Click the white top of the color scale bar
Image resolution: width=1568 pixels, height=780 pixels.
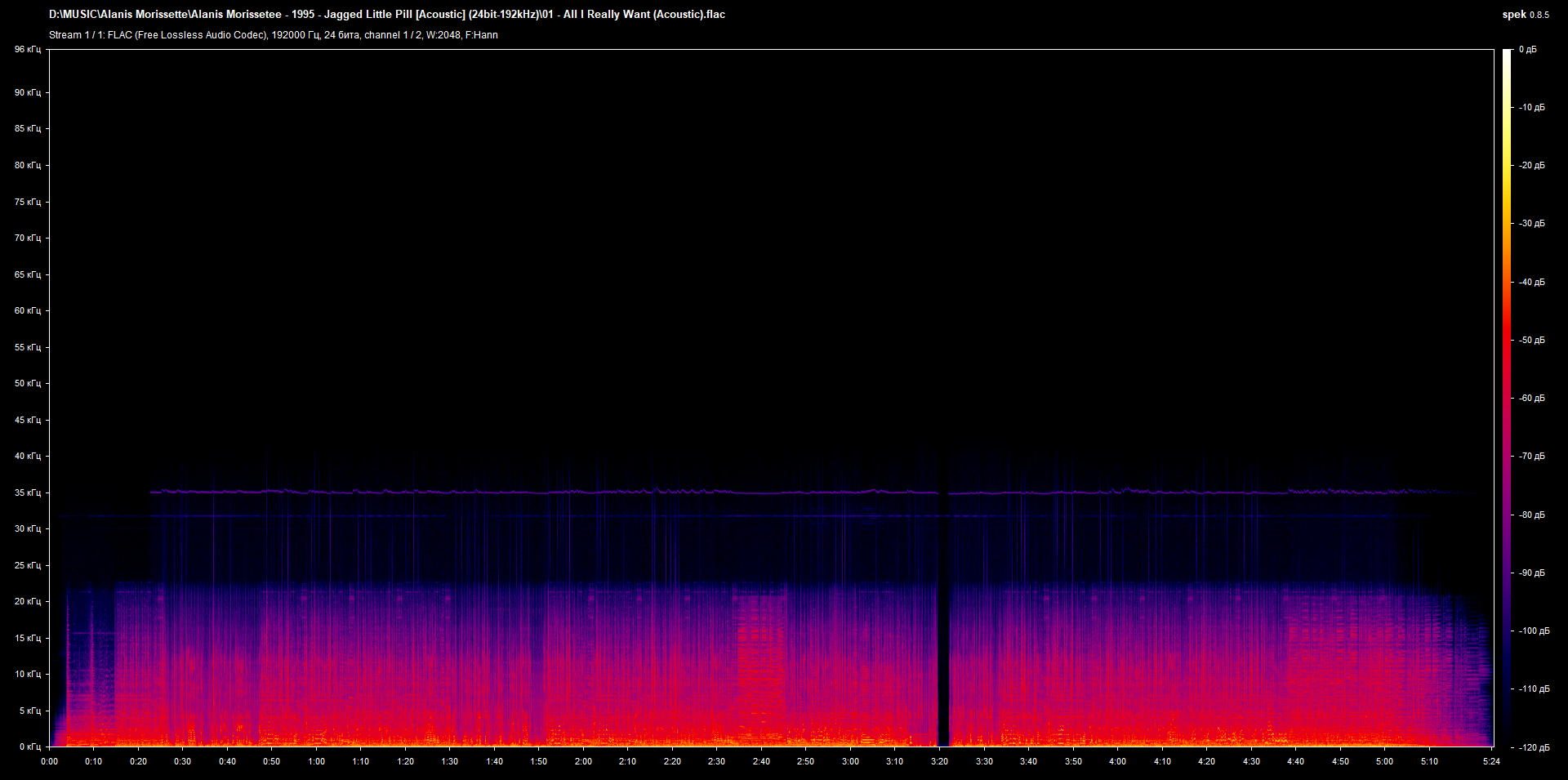pyautogui.click(x=1507, y=54)
